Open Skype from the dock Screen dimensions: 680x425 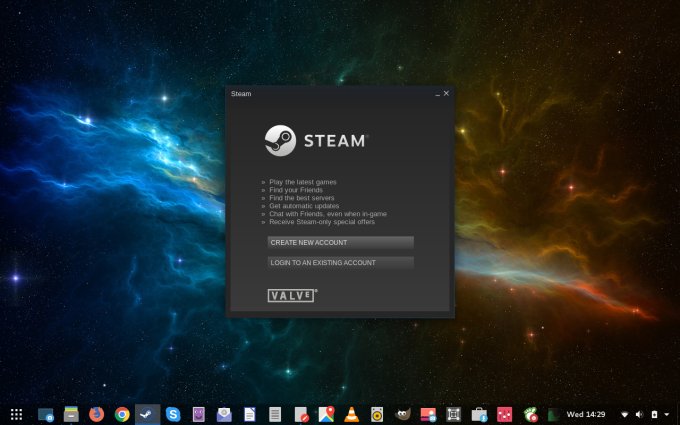point(173,414)
